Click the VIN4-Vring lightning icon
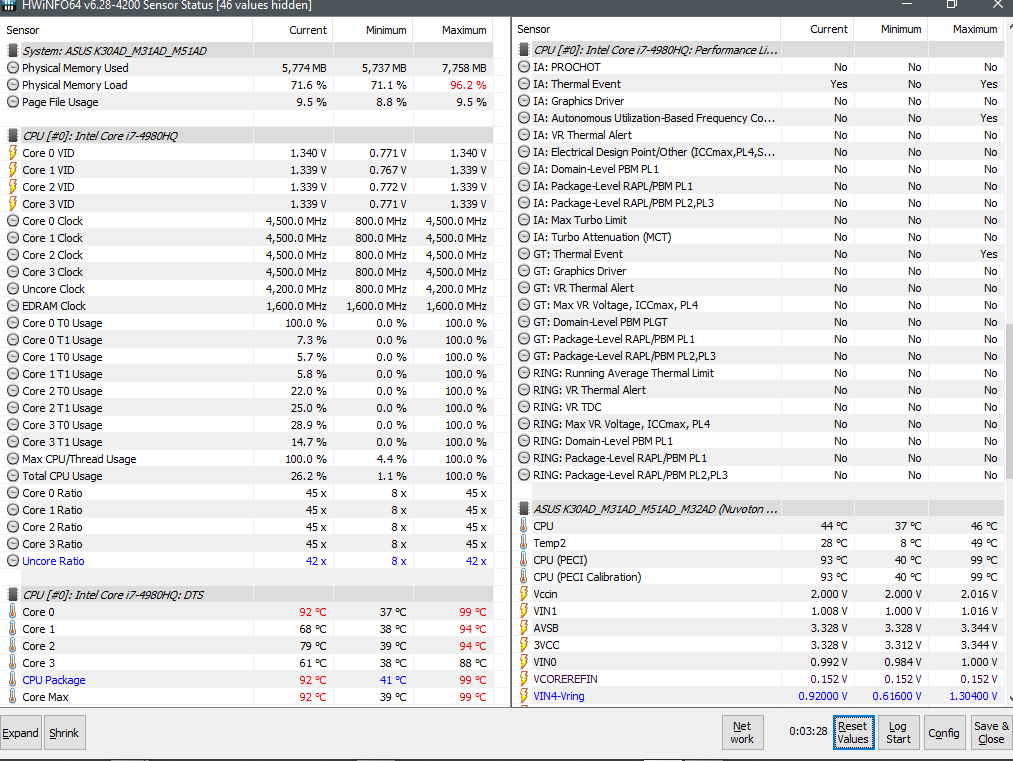This screenshot has height=761, width=1013. pyautogui.click(x=524, y=696)
